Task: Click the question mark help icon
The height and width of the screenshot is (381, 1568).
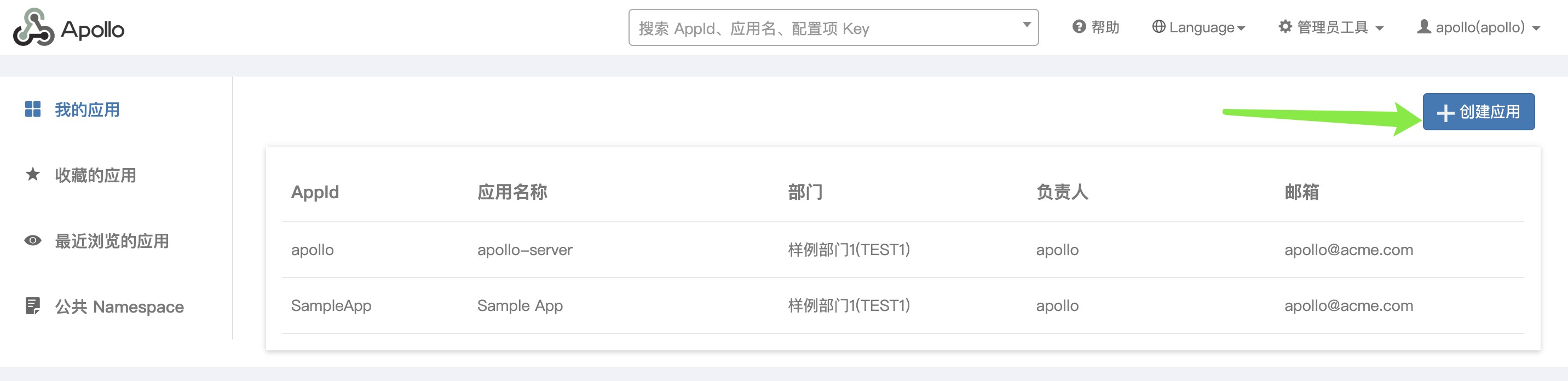Action: (1079, 27)
